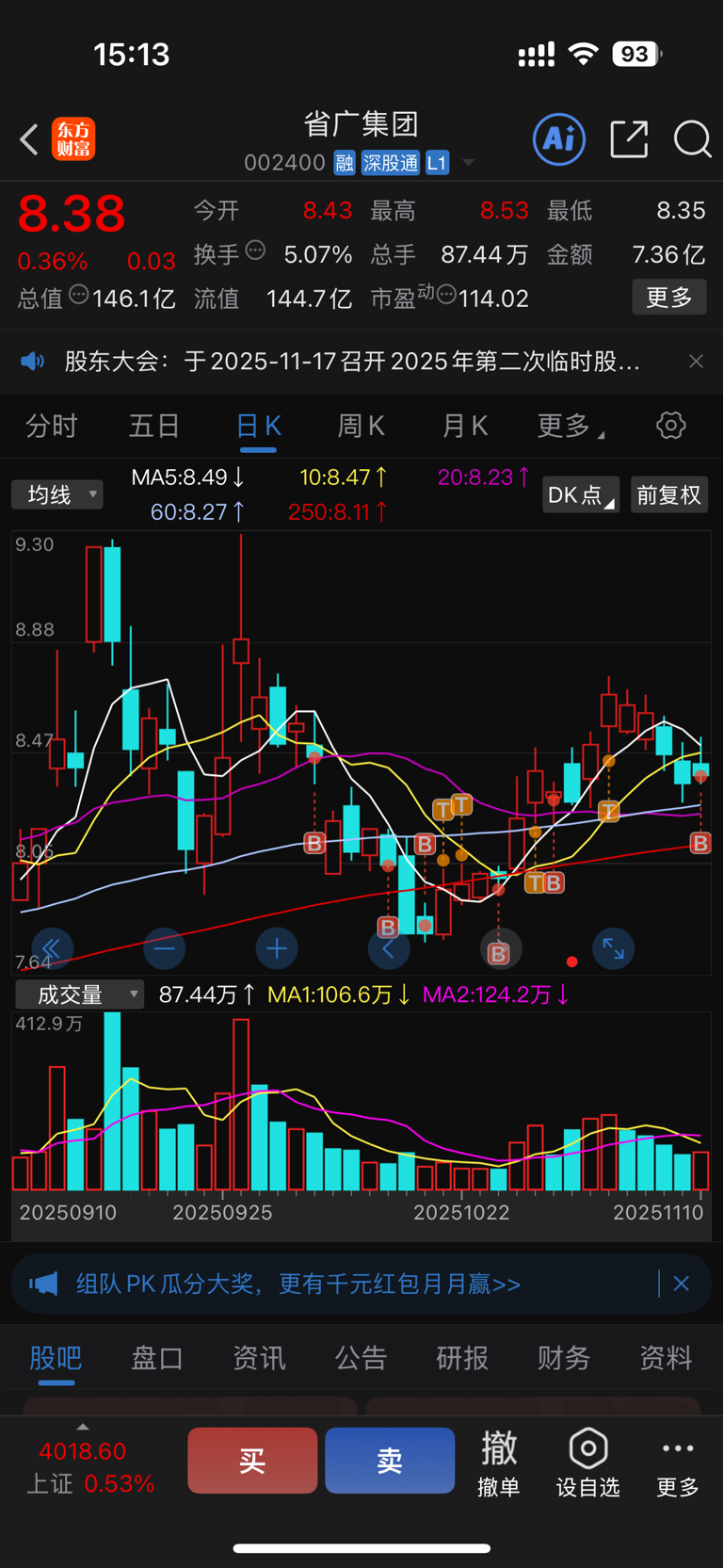The width and height of the screenshot is (724, 1568).
Task: Tap the red 买 buy button
Action: (x=252, y=1461)
